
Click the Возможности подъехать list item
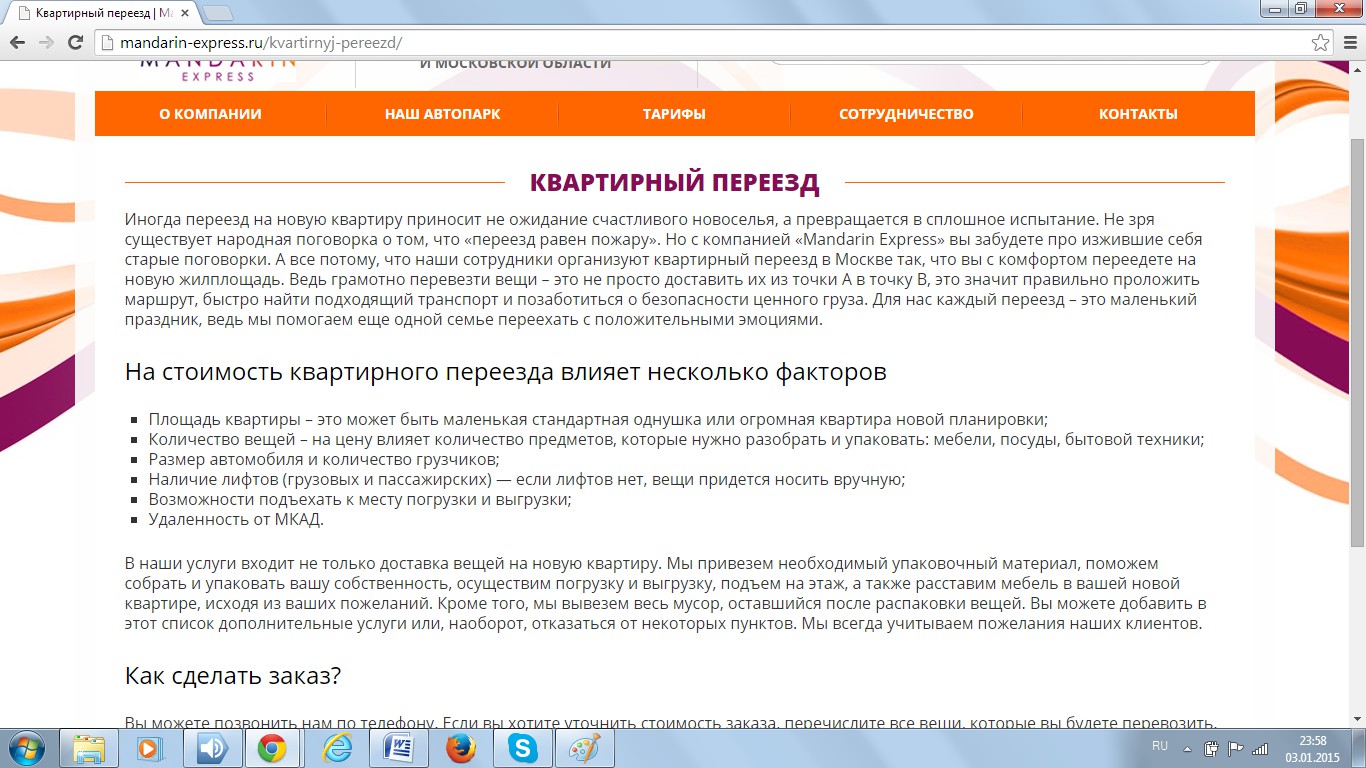point(360,500)
